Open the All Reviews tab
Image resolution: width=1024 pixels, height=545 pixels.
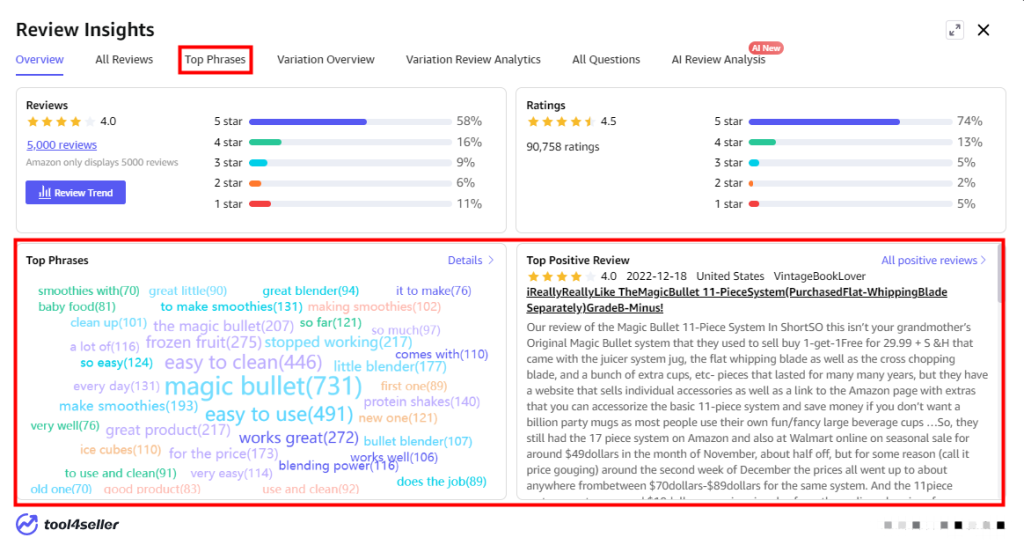click(x=124, y=59)
